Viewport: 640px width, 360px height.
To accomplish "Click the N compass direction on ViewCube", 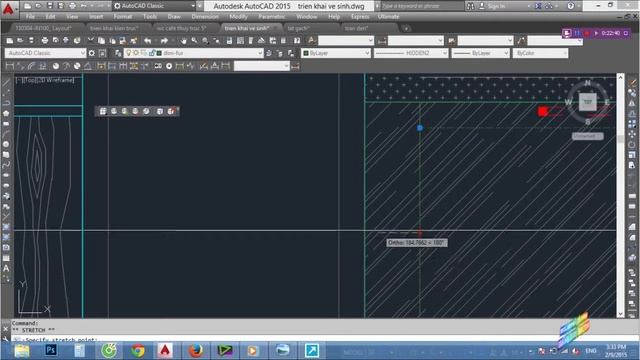I will (587, 83).
